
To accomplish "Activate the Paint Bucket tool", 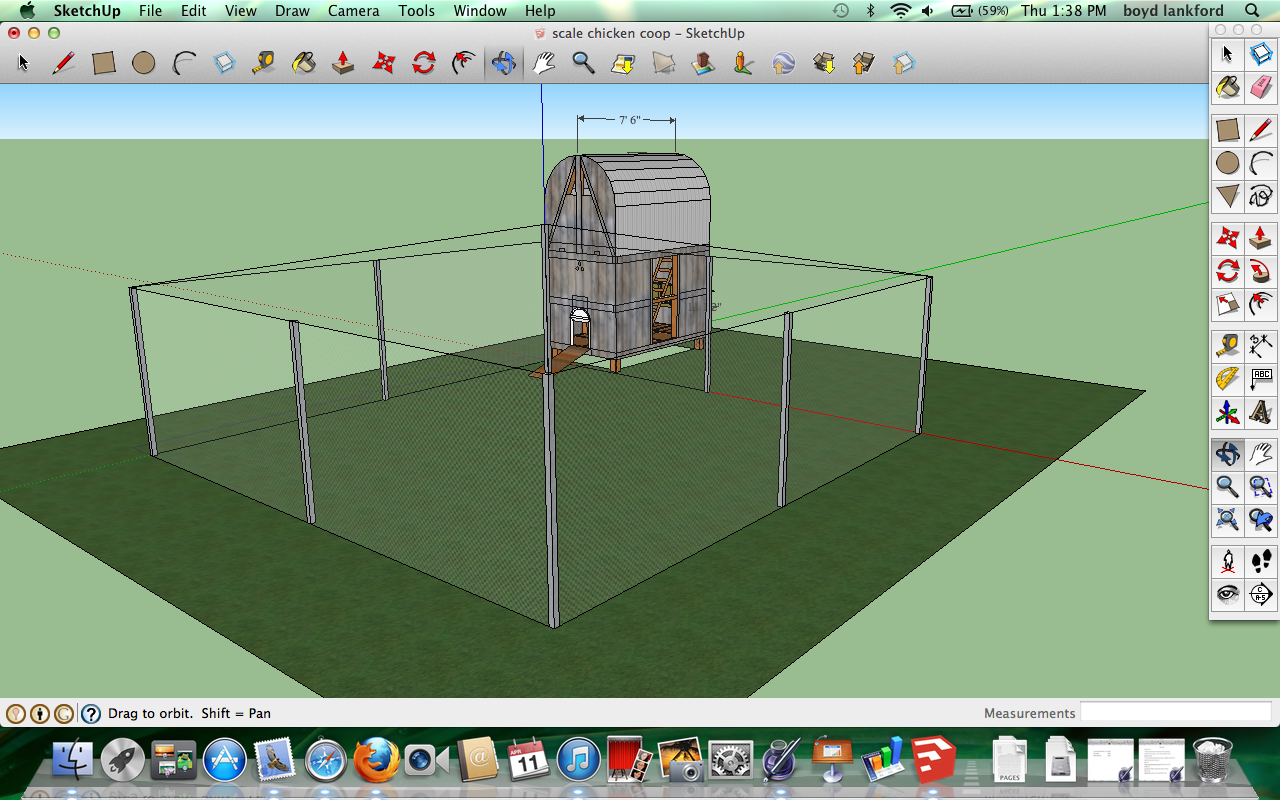I will click(x=304, y=63).
